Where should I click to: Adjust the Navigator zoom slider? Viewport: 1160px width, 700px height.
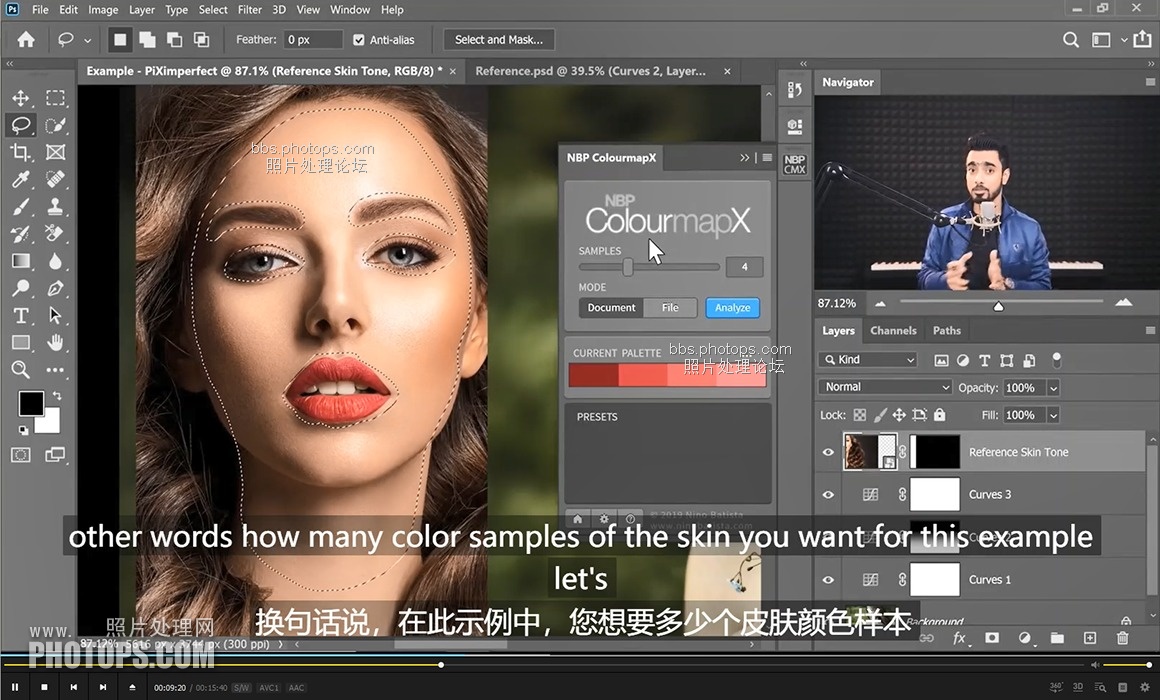click(1001, 304)
